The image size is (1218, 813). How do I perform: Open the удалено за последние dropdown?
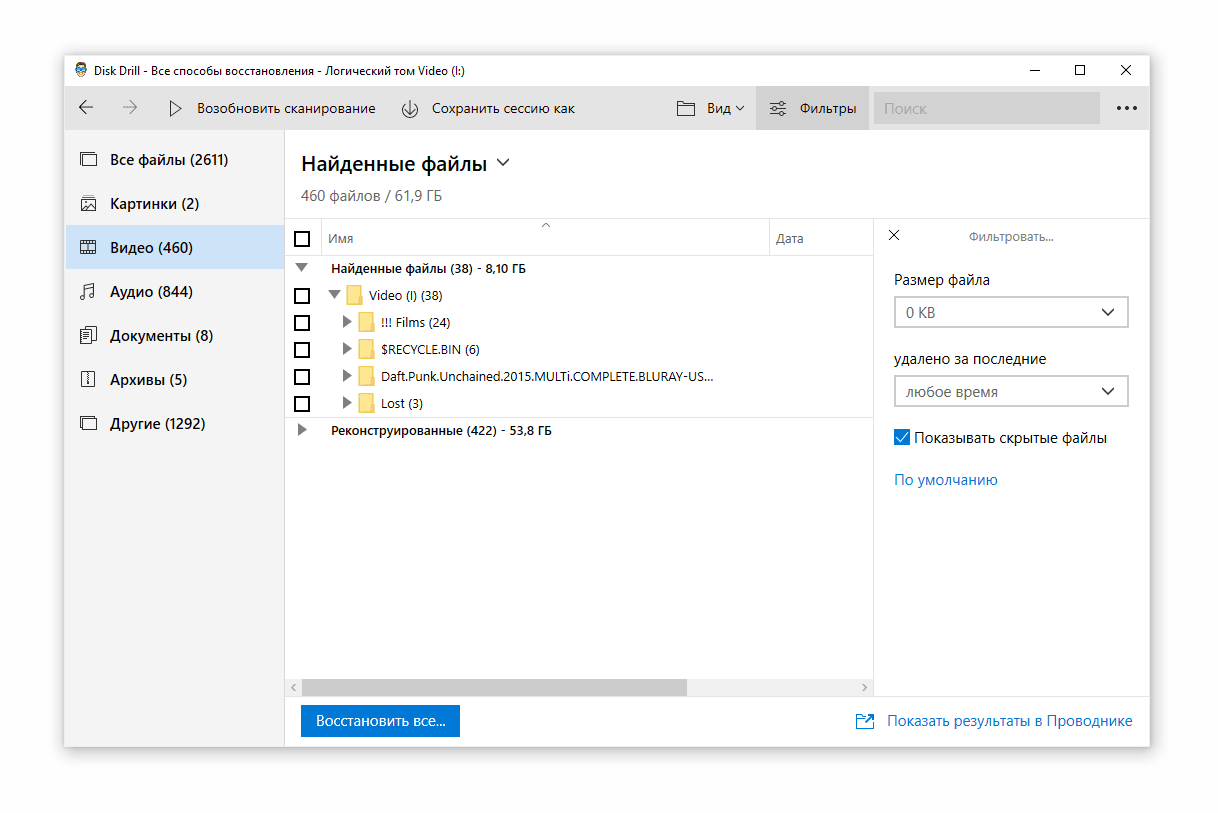point(1010,392)
